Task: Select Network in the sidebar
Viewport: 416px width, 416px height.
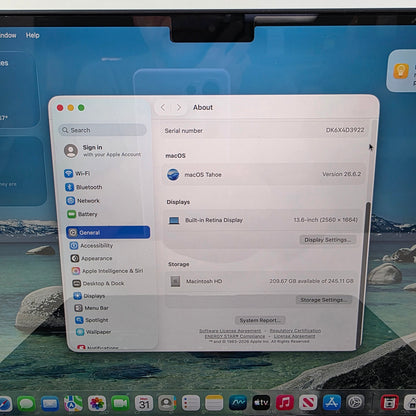Action: 83,201
